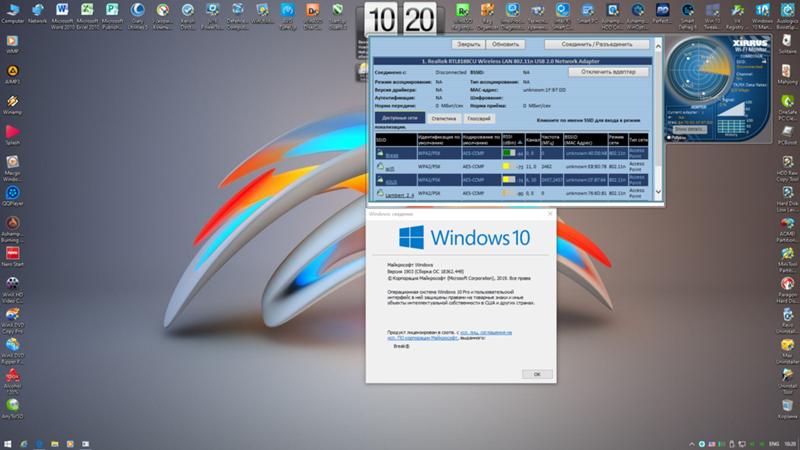Open the license terms link in Windows dialog
The height and width of the screenshot is (450, 800).
pyautogui.click(x=449, y=335)
